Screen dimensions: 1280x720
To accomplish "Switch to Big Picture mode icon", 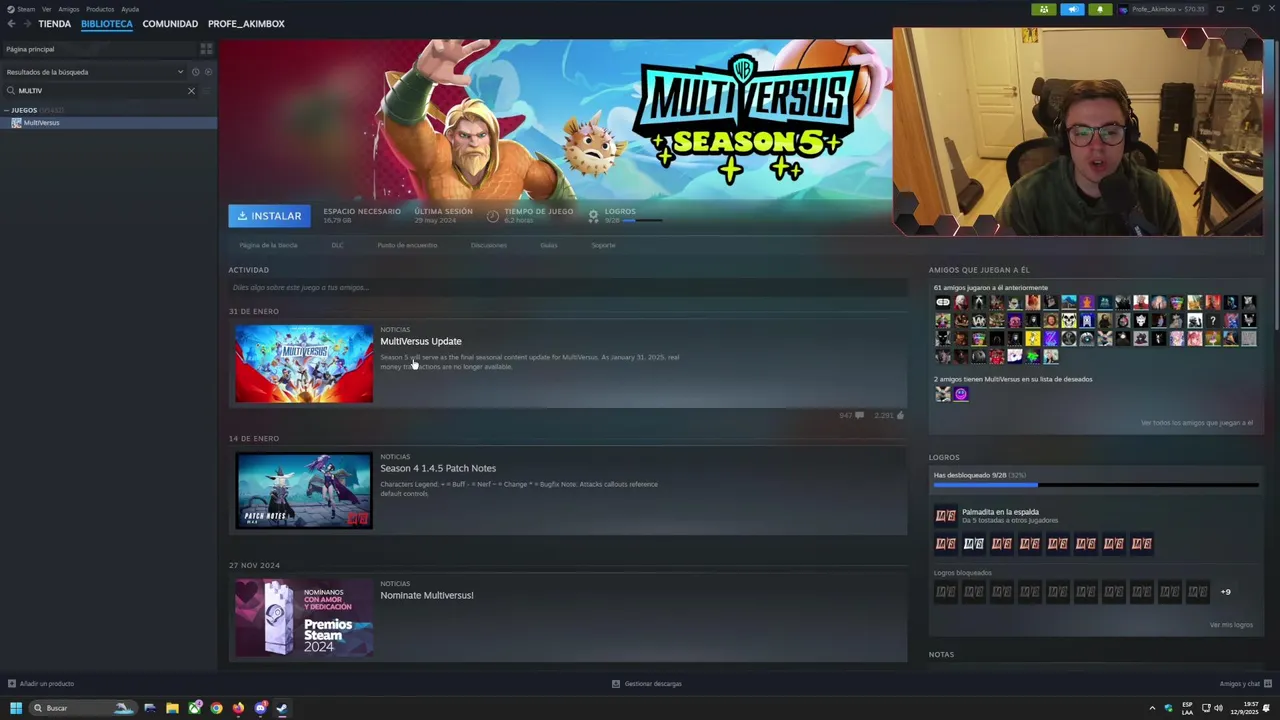I will click(x=1220, y=9).
